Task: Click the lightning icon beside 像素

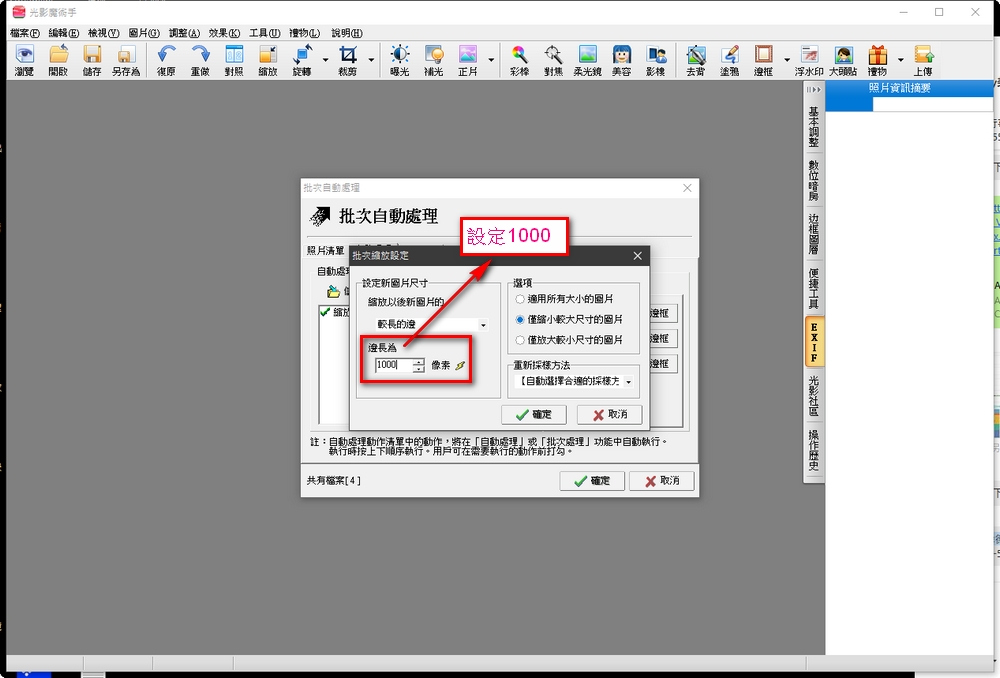Action: tap(460, 366)
